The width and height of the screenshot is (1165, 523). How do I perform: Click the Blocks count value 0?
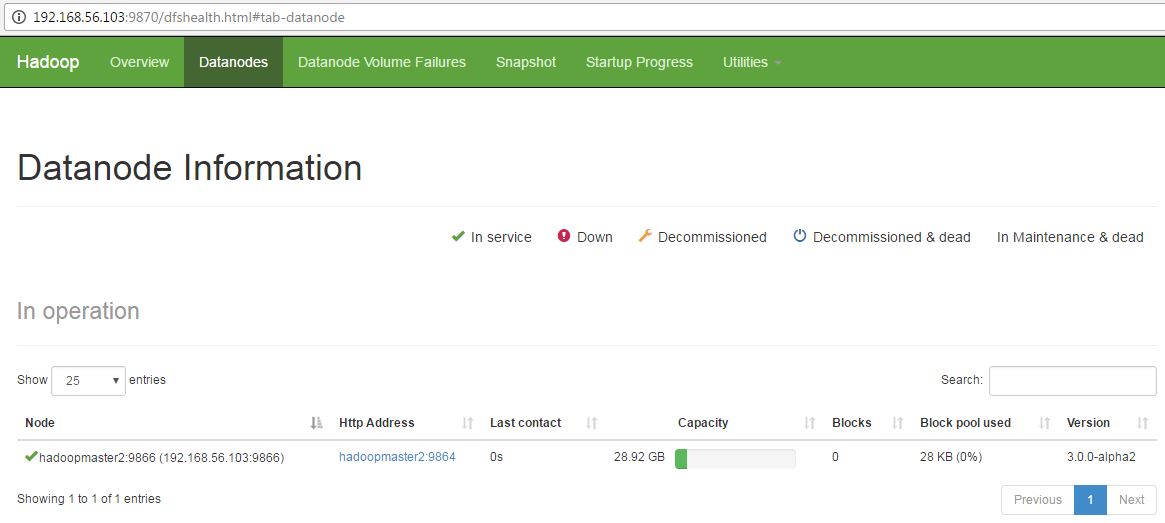[835, 457]
